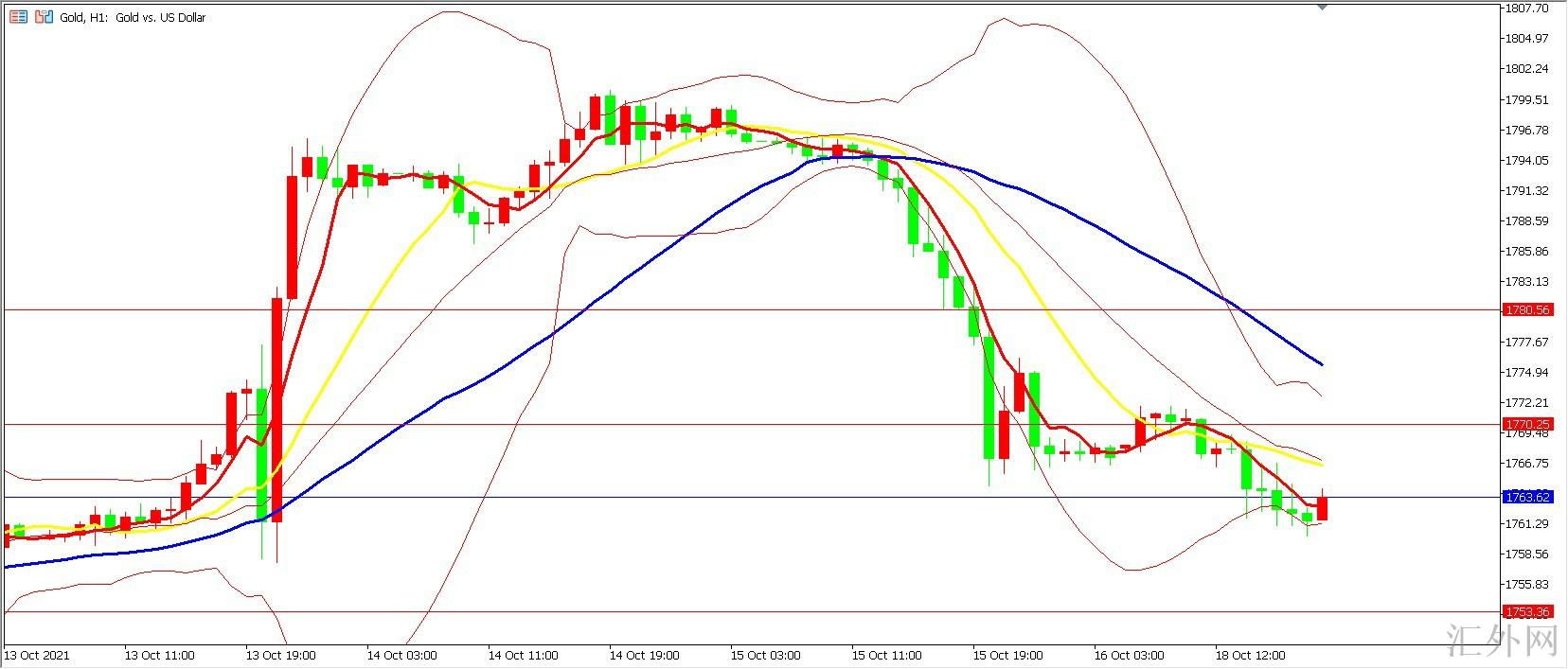This screenshot has height=669, width=1568.
Task: Click the 13 Oct 2021 date label
Action: point(37,655)
